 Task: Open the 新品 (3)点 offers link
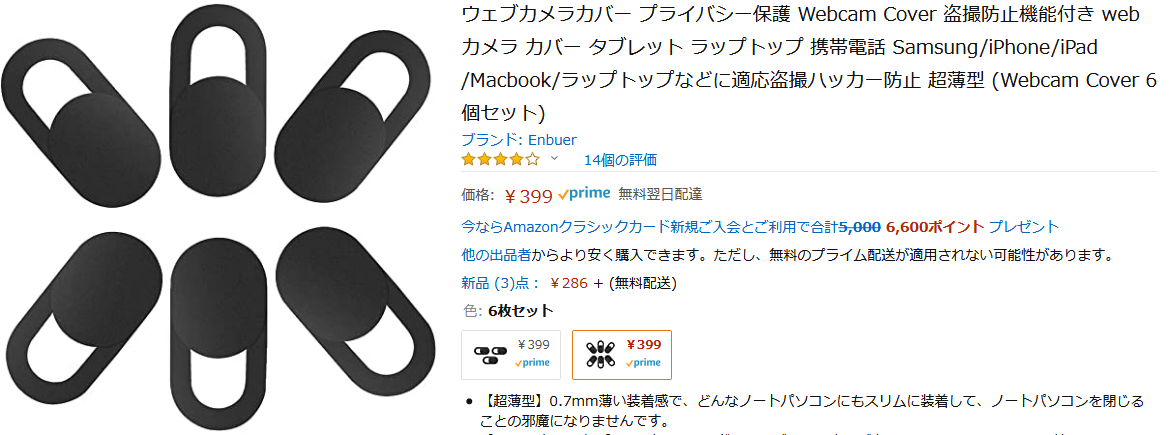(500, 283)
